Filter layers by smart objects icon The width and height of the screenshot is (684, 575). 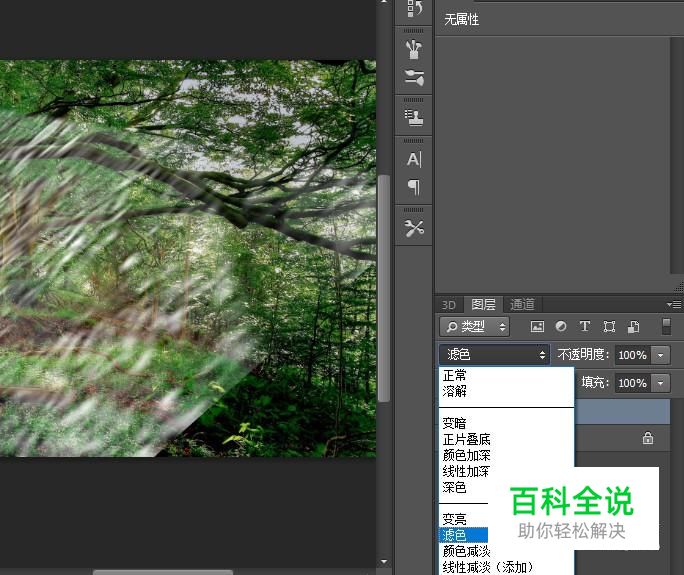point(633,326)
